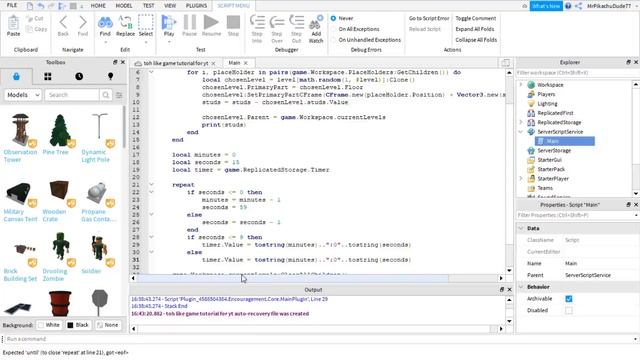The width and height of the screenshot is (640, 360).
Task: Toggle the Archivable checkbox
Action: 569,299
